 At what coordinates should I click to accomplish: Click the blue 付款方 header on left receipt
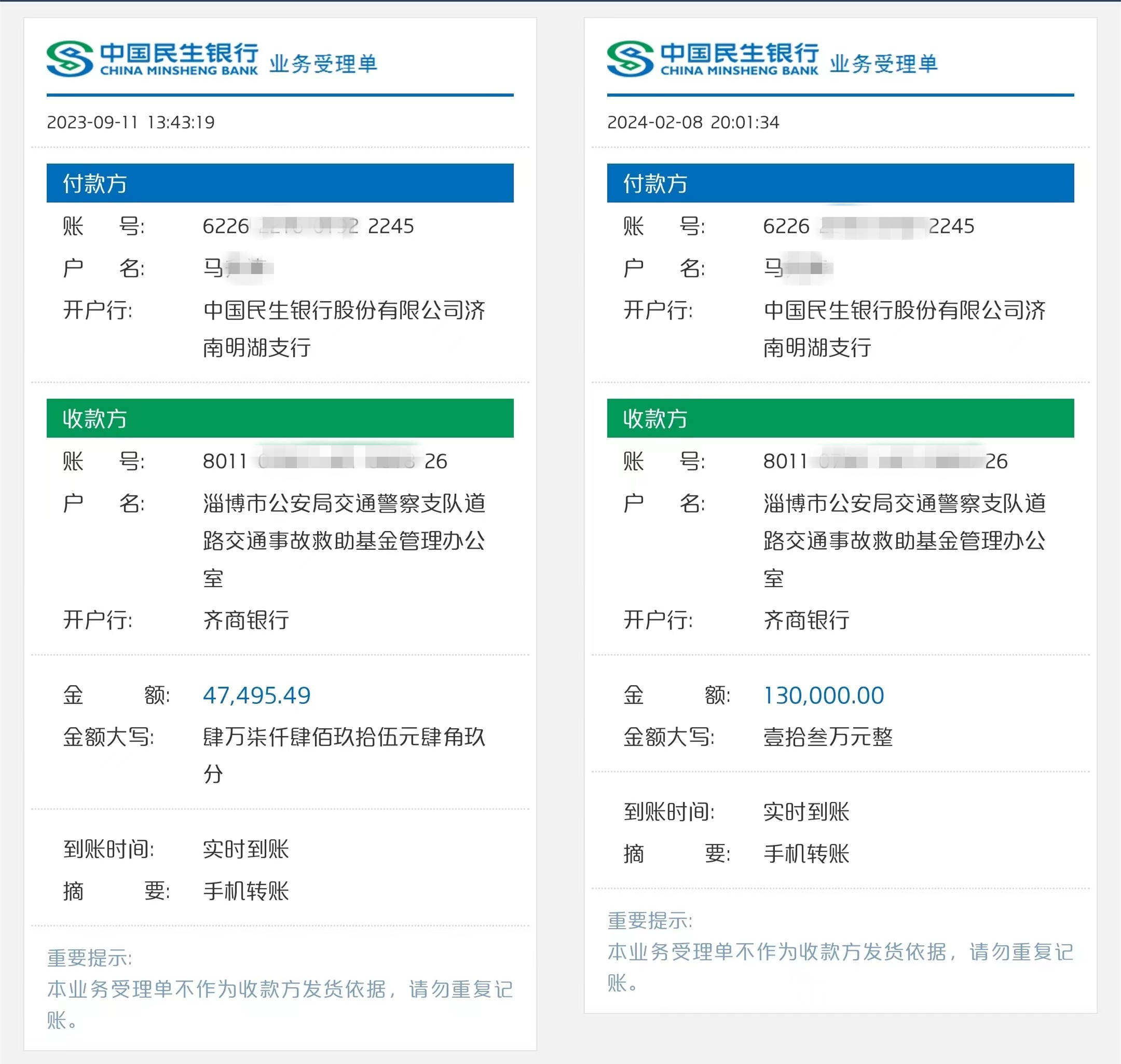[x=280, y=183]
